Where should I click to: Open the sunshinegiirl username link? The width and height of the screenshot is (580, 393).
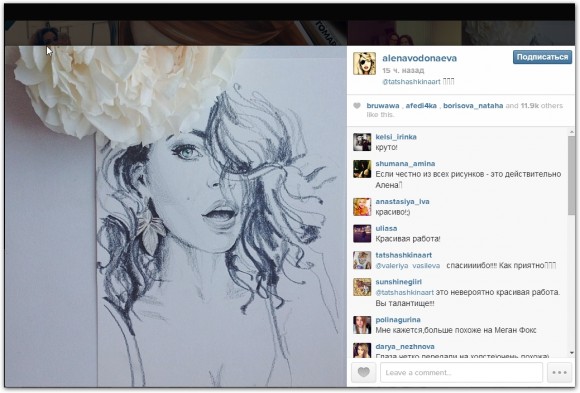(x=398, y=282)
